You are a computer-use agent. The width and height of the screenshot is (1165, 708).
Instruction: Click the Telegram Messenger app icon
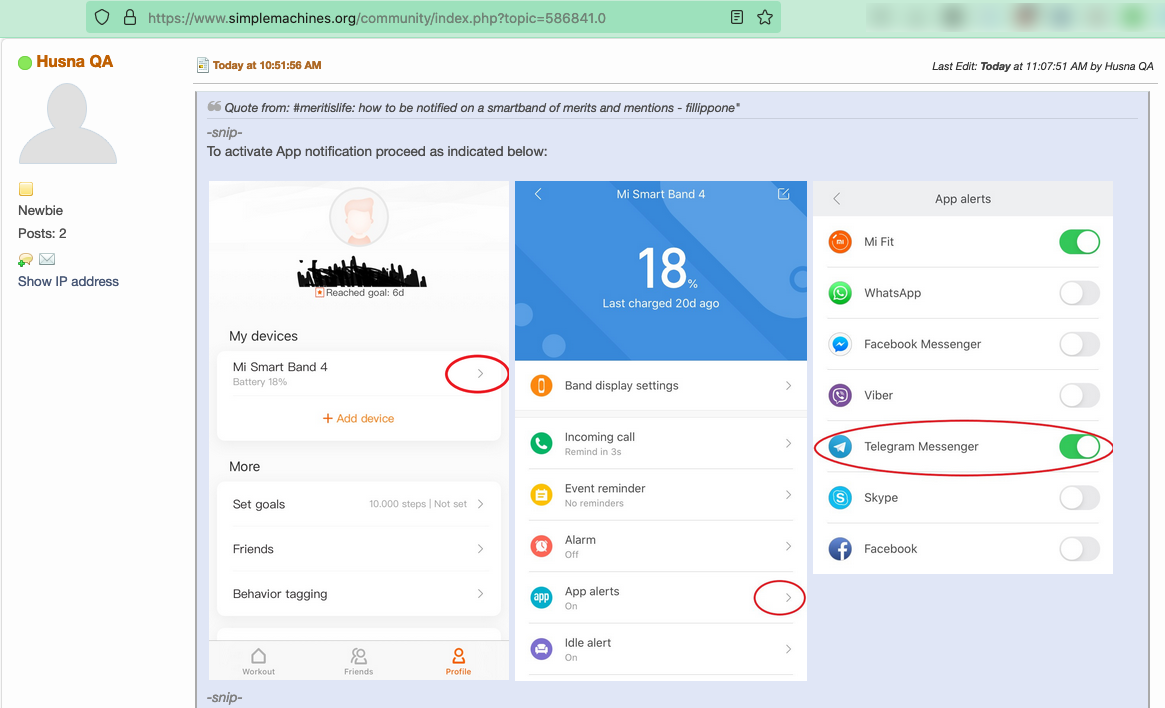(840, 446)
